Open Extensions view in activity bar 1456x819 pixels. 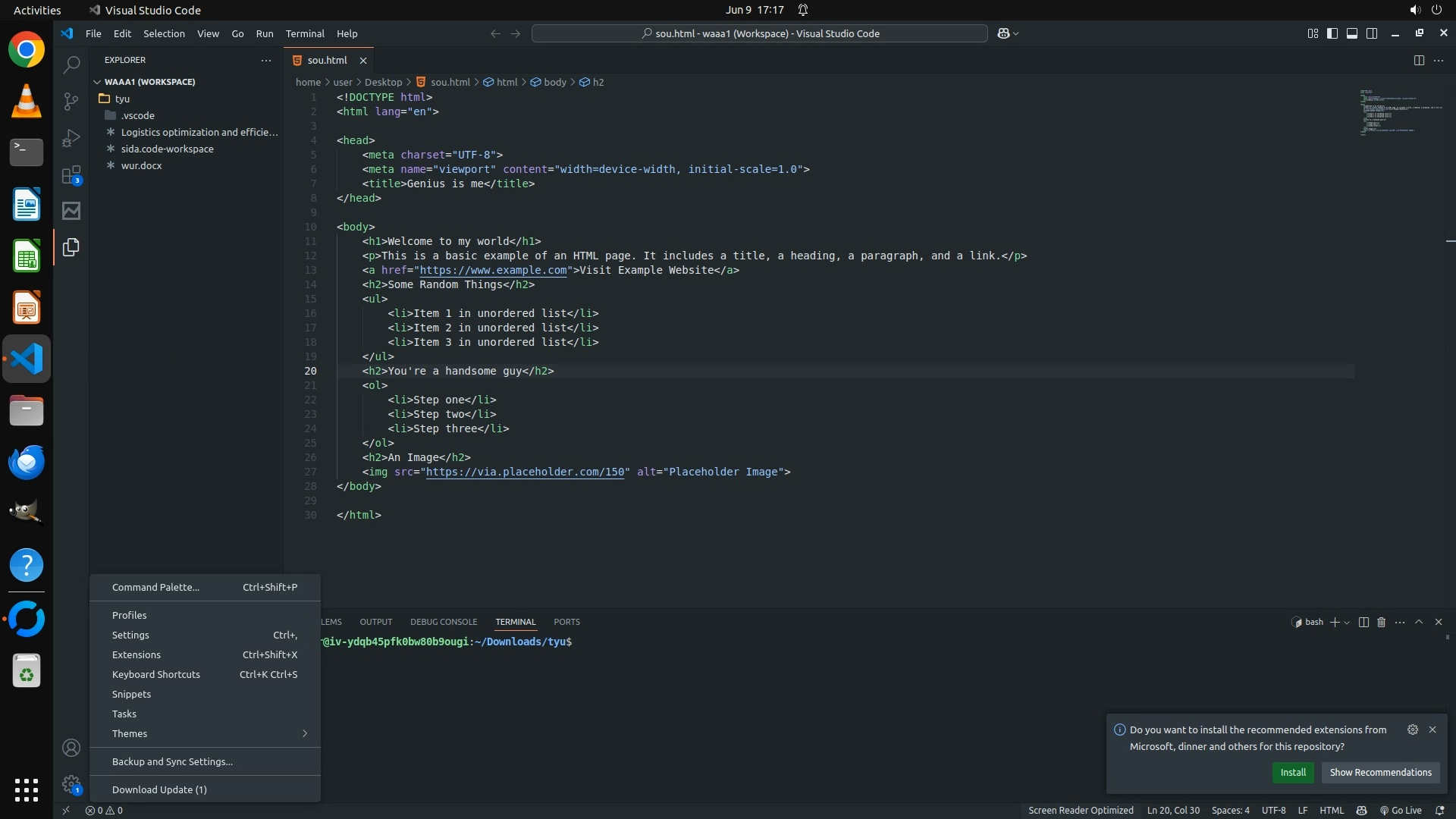71,175
